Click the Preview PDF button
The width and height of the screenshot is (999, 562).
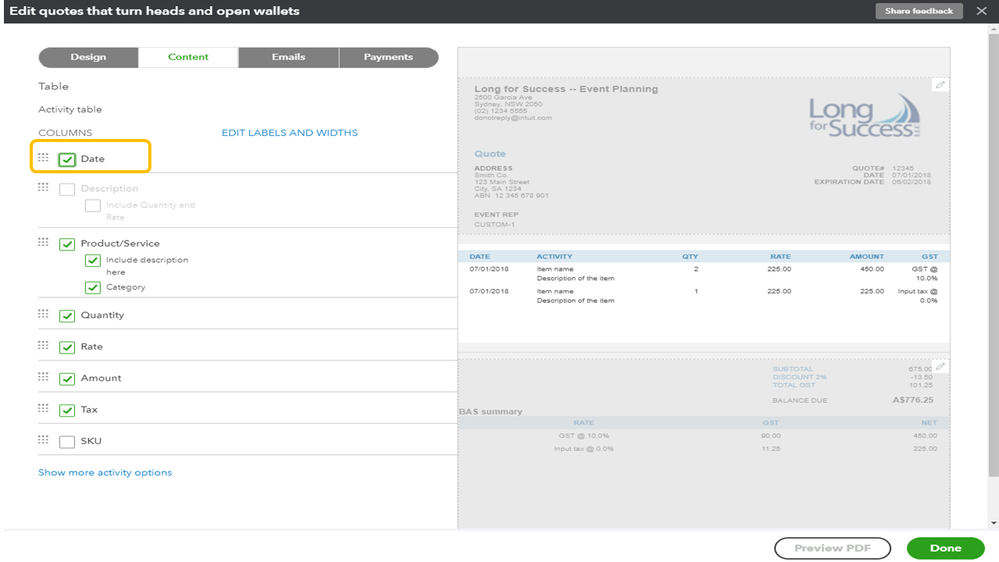coord(832,548)
